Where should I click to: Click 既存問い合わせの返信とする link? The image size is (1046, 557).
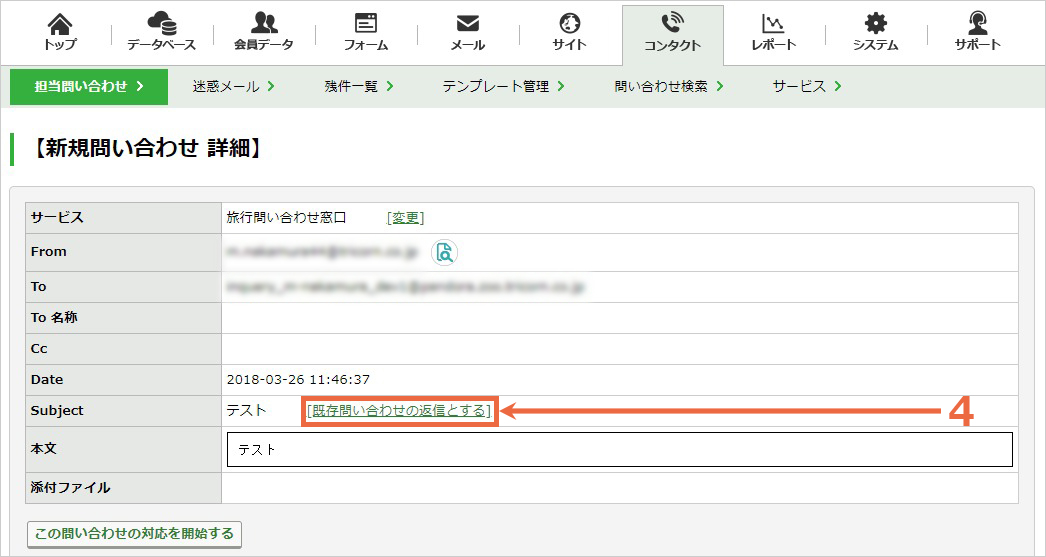[x=399, y=410]
